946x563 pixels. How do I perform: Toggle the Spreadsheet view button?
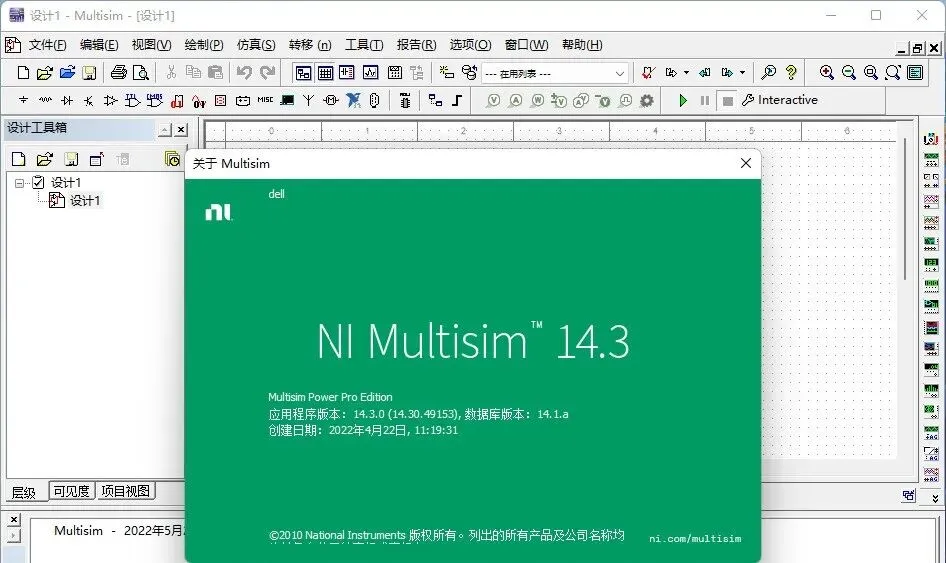point(325,73)
